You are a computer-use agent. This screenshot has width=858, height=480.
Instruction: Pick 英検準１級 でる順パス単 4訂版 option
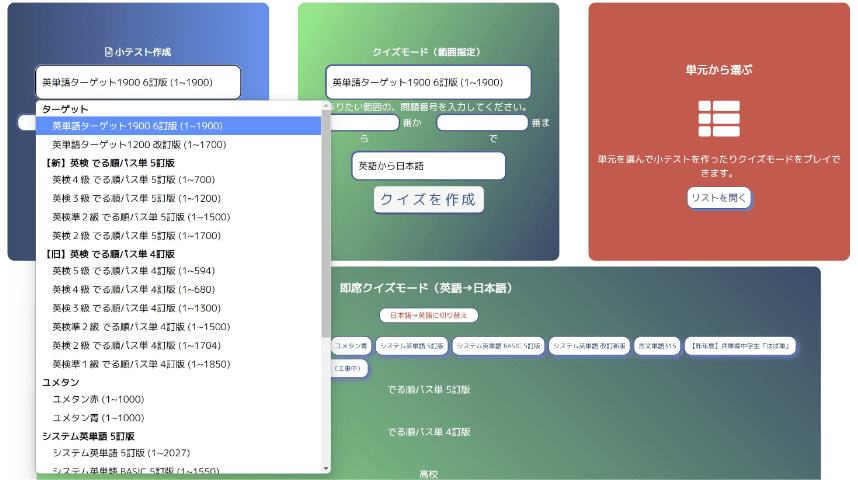click(x=141, y=364)
